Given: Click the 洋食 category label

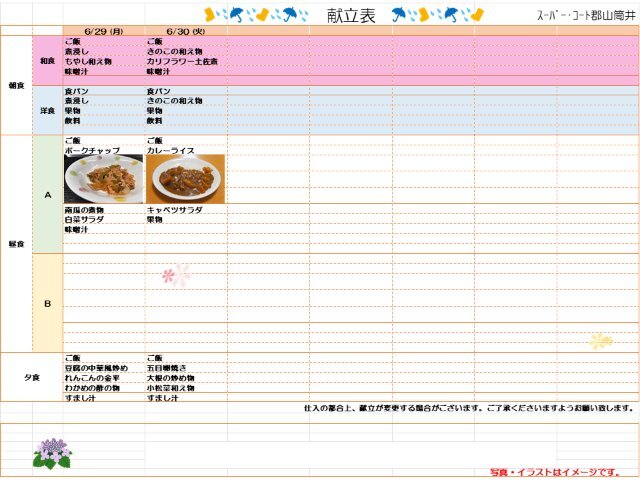Looking at the screenshot, I should pos(47,111).
